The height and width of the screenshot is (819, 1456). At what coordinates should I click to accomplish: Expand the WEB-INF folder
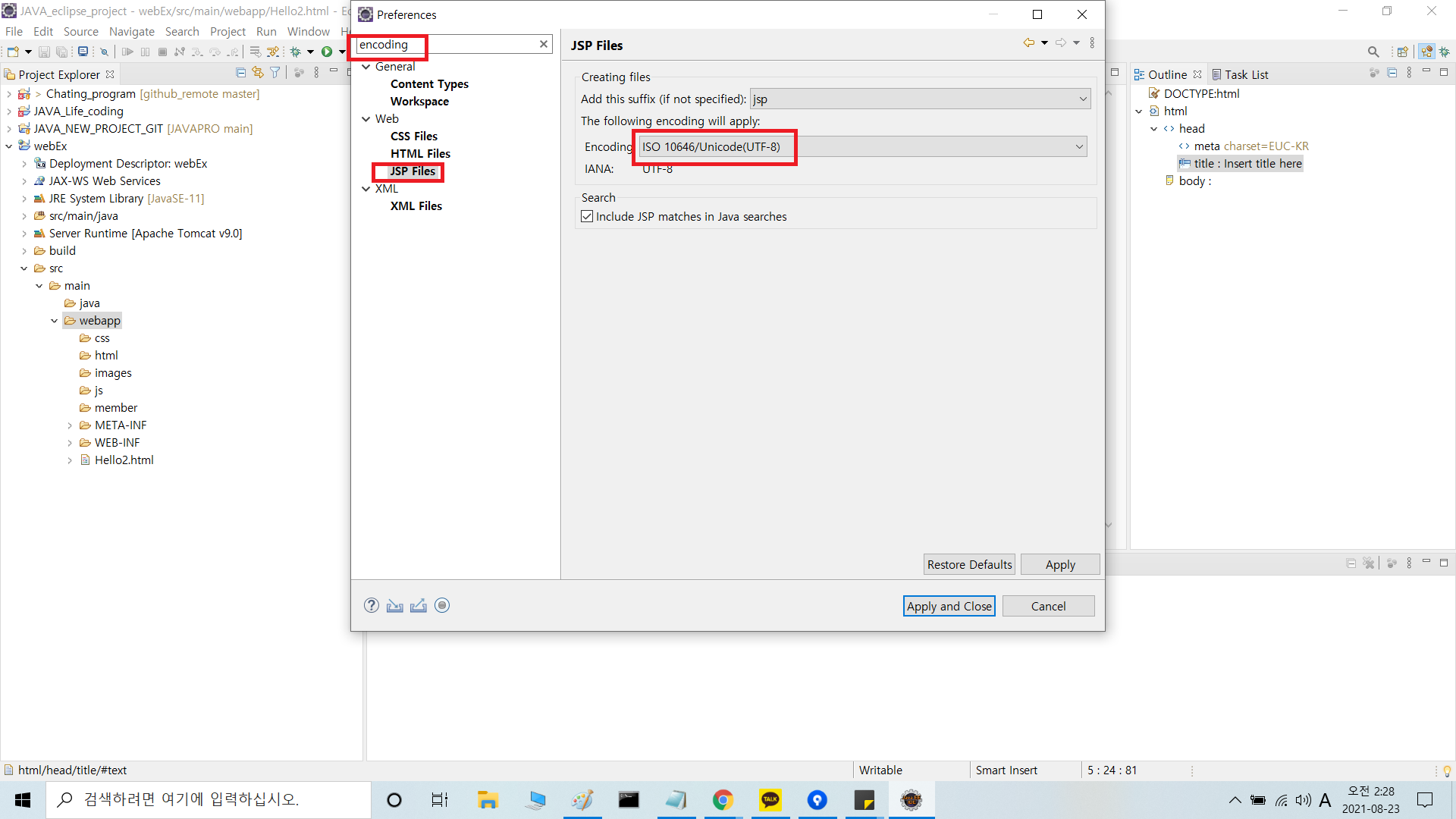70,443
